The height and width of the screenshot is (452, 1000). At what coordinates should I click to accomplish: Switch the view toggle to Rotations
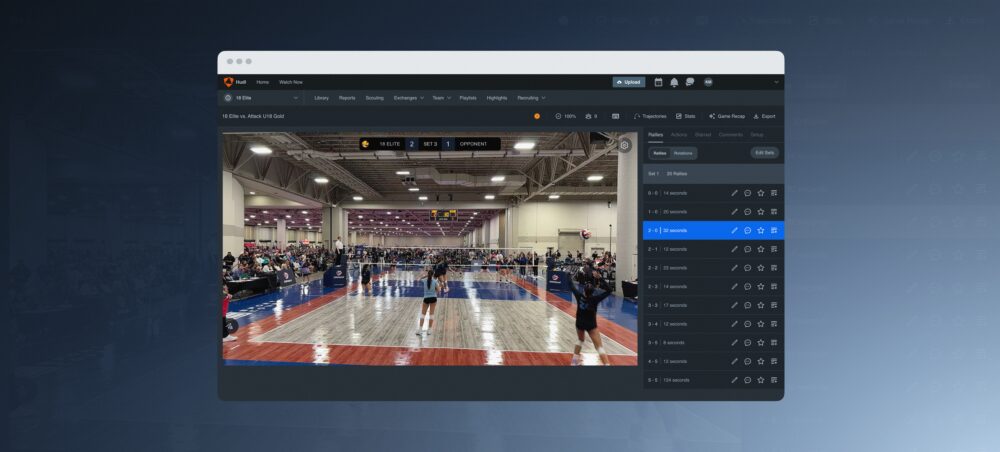pos(683,153)
